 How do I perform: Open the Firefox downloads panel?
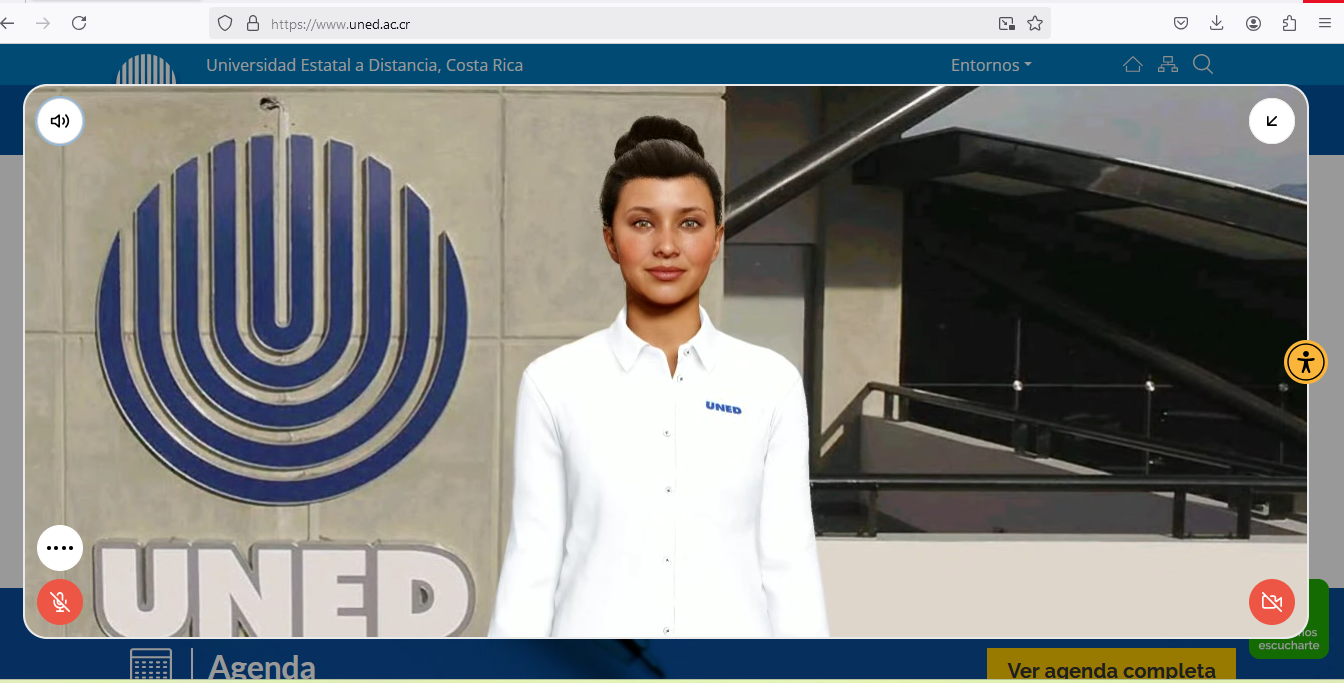[1217, 23]
